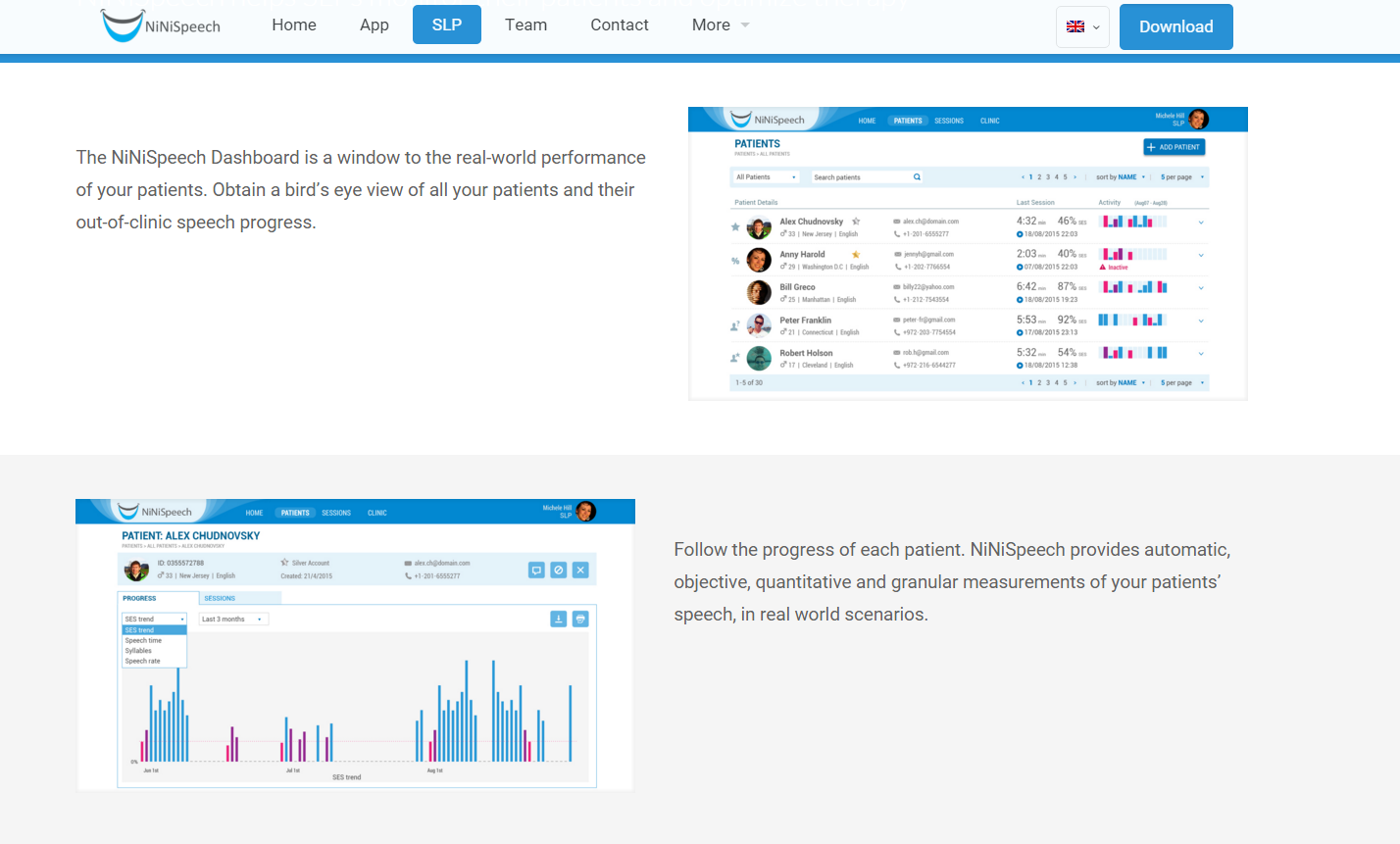Screen dimensions: 1400x844
Task: Choose Speech time from the open trend dropdown
Action: tap(154, 641)
